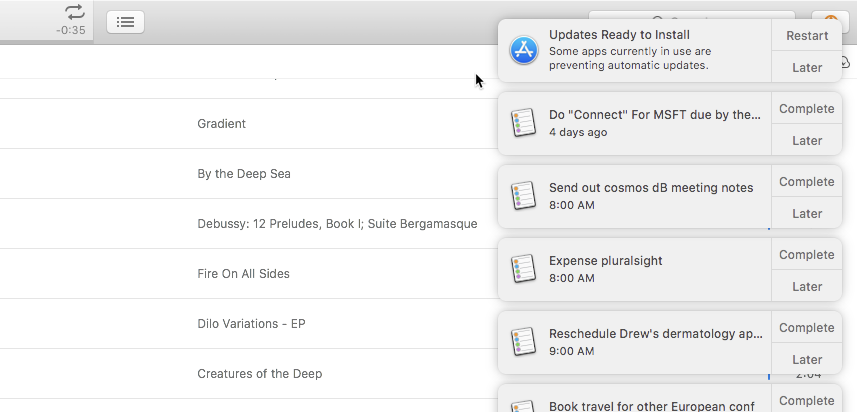The image size is (857, 412).
Task: Postpone updates with the Later button
Action: [x=807, y=67]
